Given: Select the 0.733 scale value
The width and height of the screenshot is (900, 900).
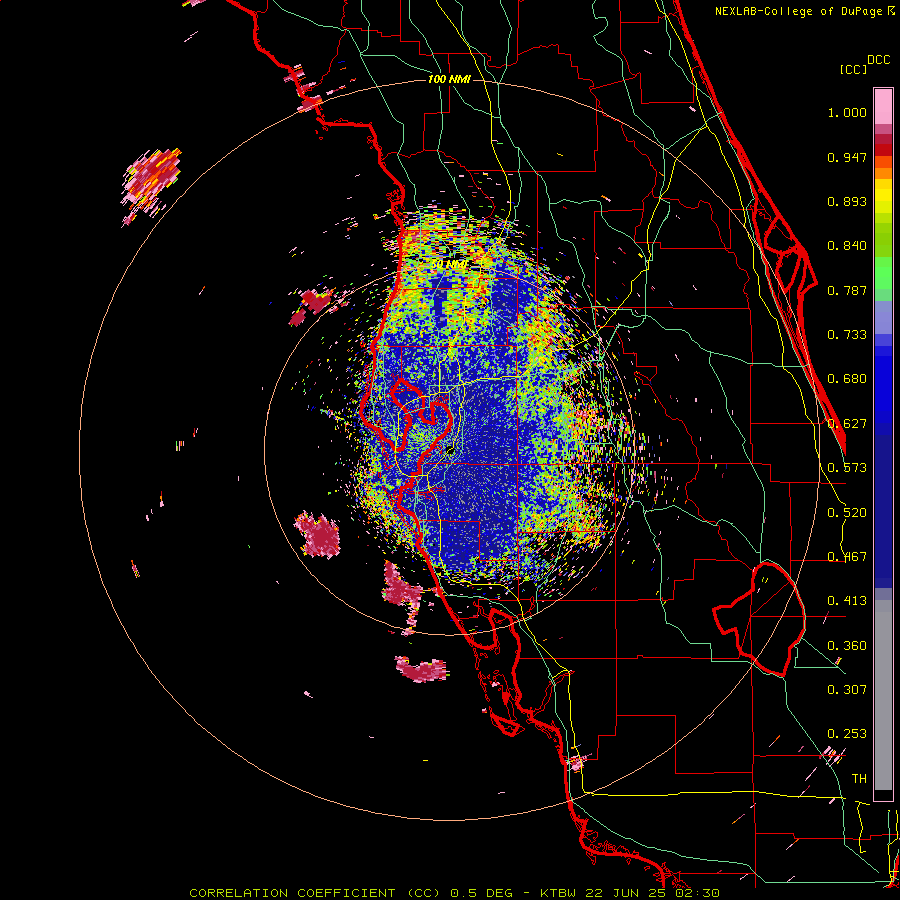Looking at the screenshot, I should click(847, 335).
